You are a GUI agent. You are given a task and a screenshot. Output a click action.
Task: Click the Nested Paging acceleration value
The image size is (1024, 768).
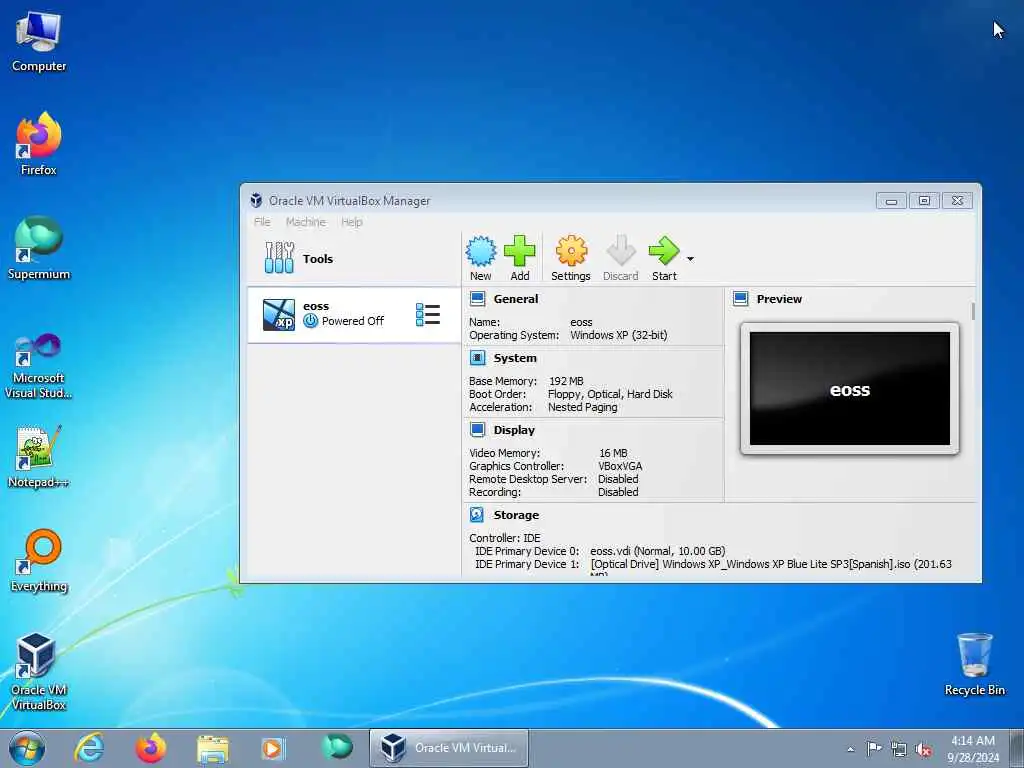click(583, 407)
